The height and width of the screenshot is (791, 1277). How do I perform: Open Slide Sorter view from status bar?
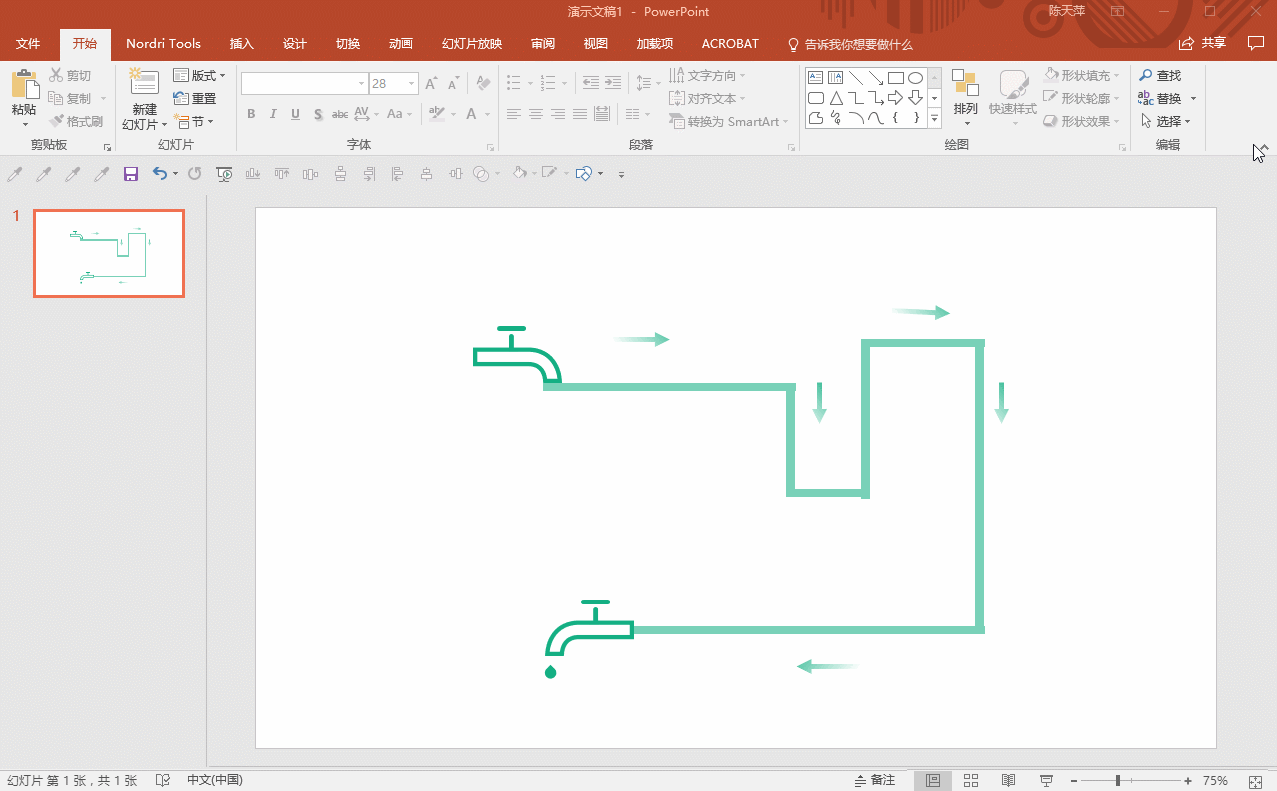pyautogui.click(x=970, y=780)
